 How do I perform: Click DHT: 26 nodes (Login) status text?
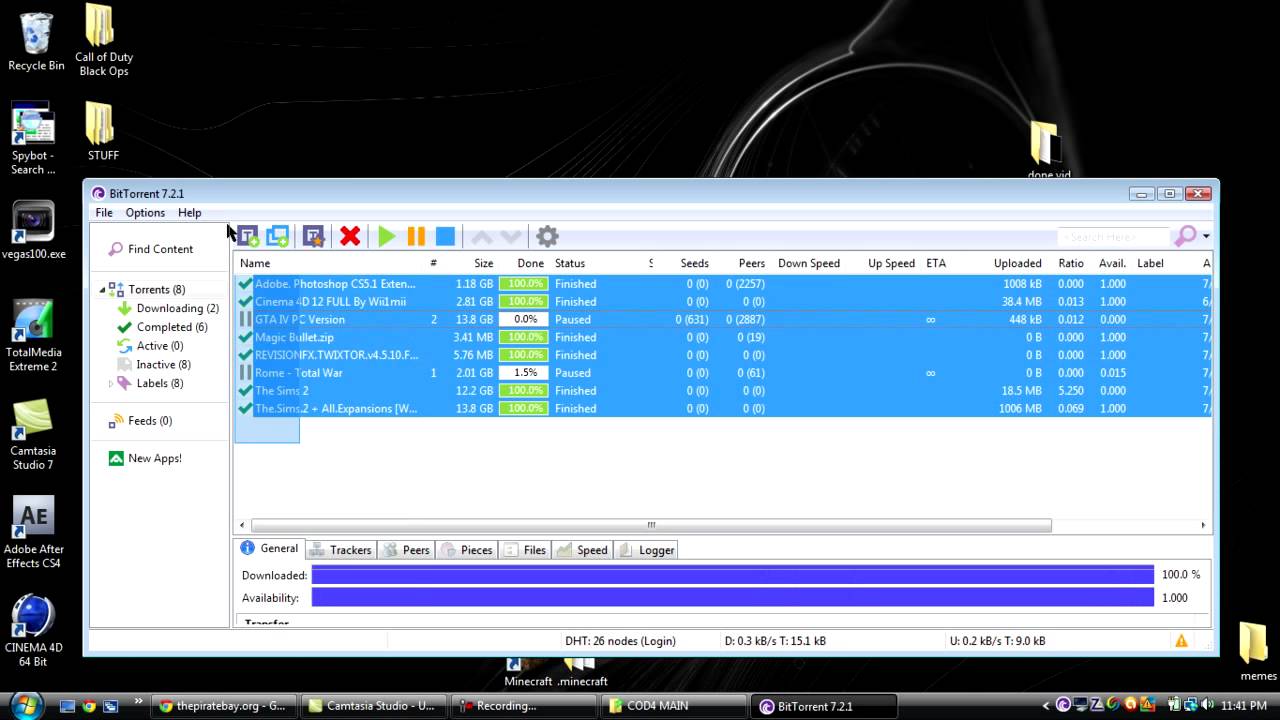620,641
